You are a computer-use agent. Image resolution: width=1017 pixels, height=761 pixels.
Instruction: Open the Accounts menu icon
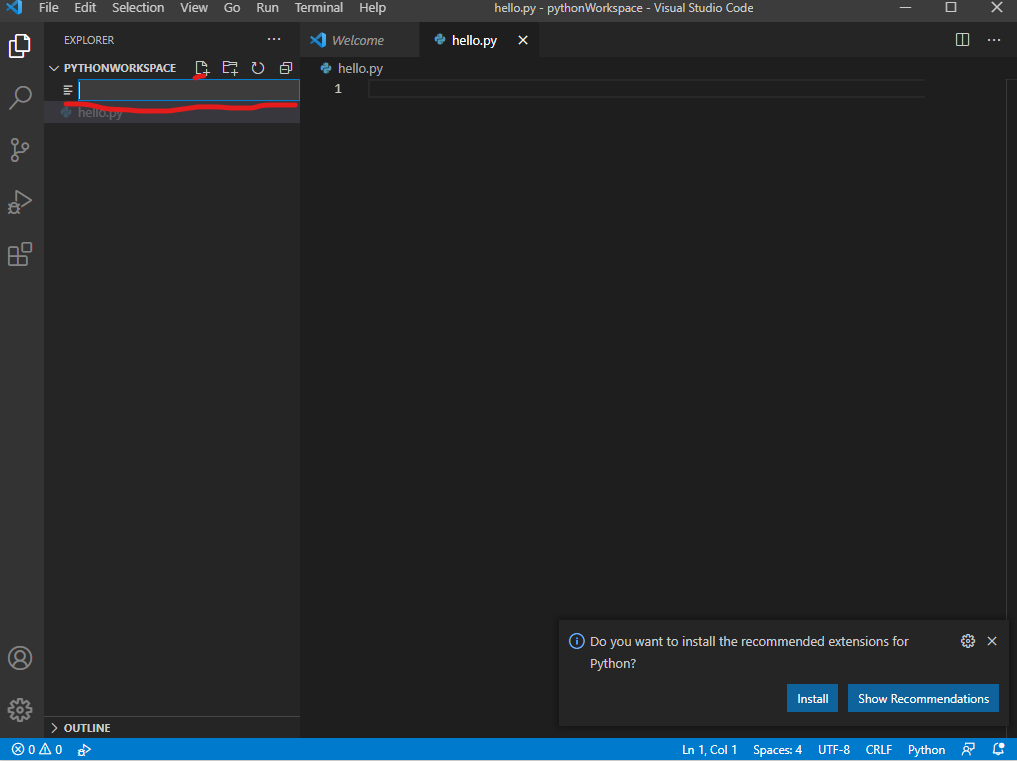20,658
